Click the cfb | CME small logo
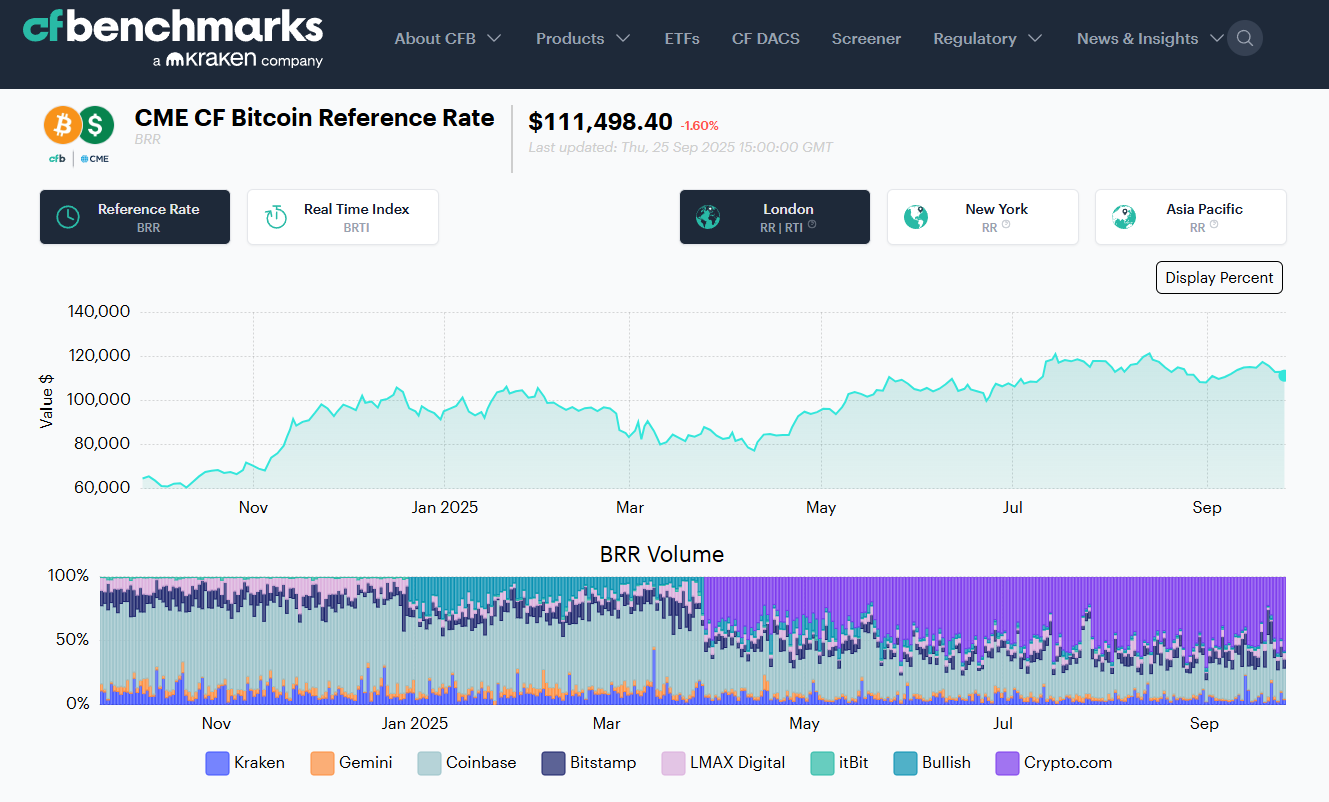This screenshot has width=1329, height=802. click(x=79, y=158)
